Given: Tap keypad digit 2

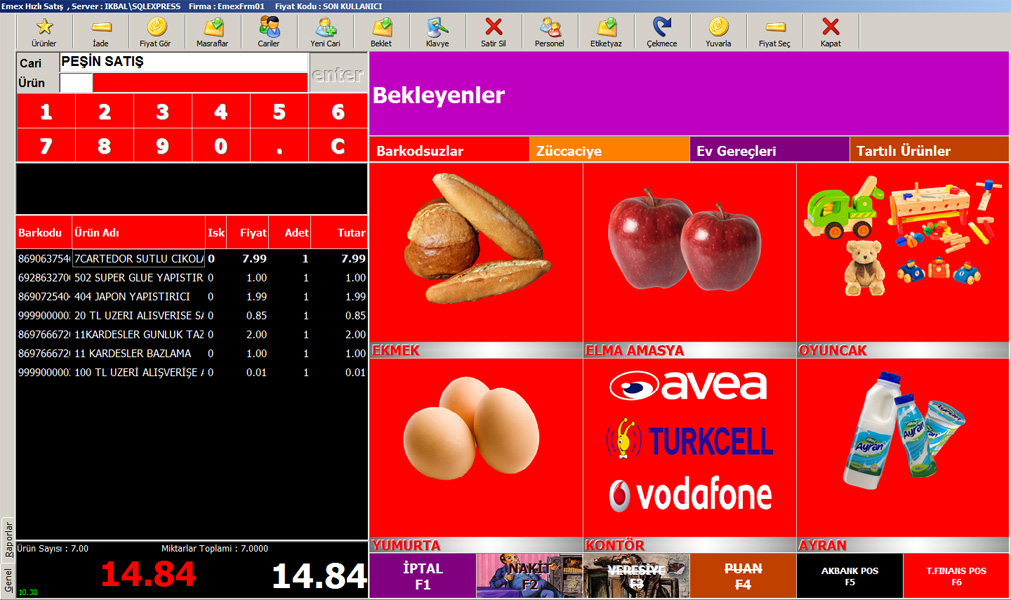Looking at the screenshot, I should [x=104, y=111].
